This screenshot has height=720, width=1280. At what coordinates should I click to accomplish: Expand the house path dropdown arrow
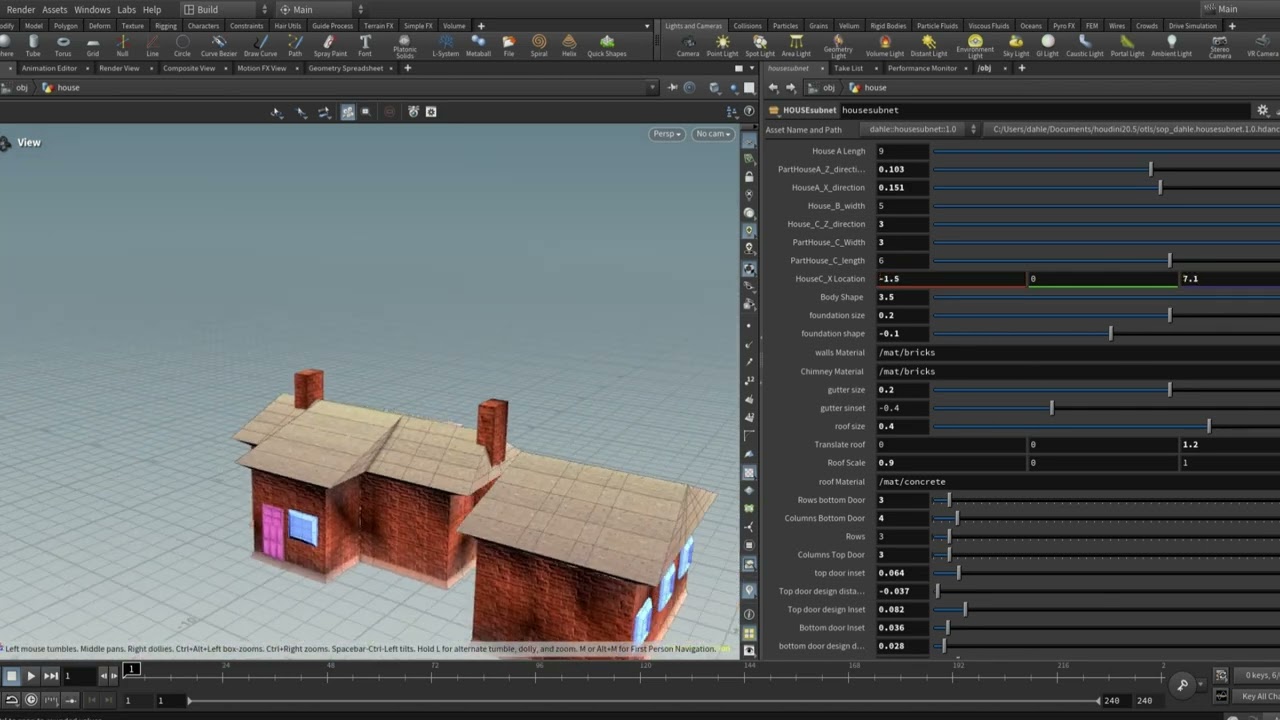pyautogui.click(x=652, y=88)
